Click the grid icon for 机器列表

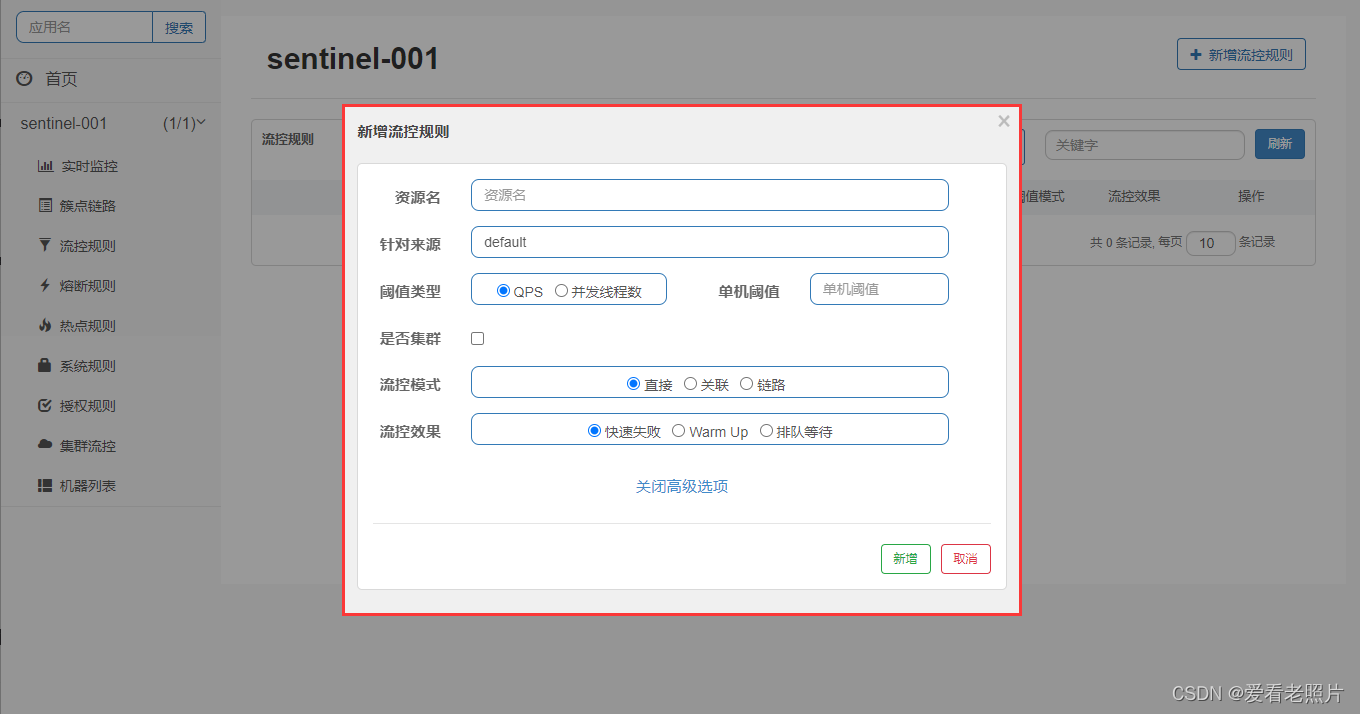45,485
